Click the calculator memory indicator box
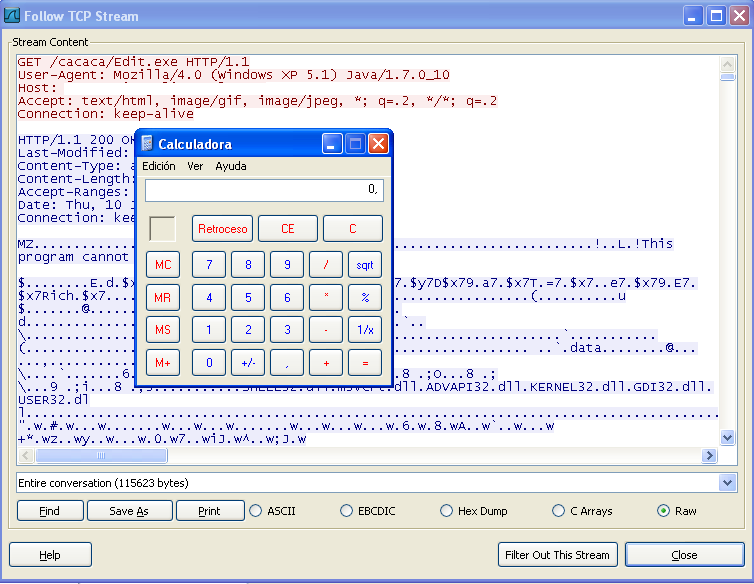This screenshot has width=754, height=584. click(x=163, y=229)
